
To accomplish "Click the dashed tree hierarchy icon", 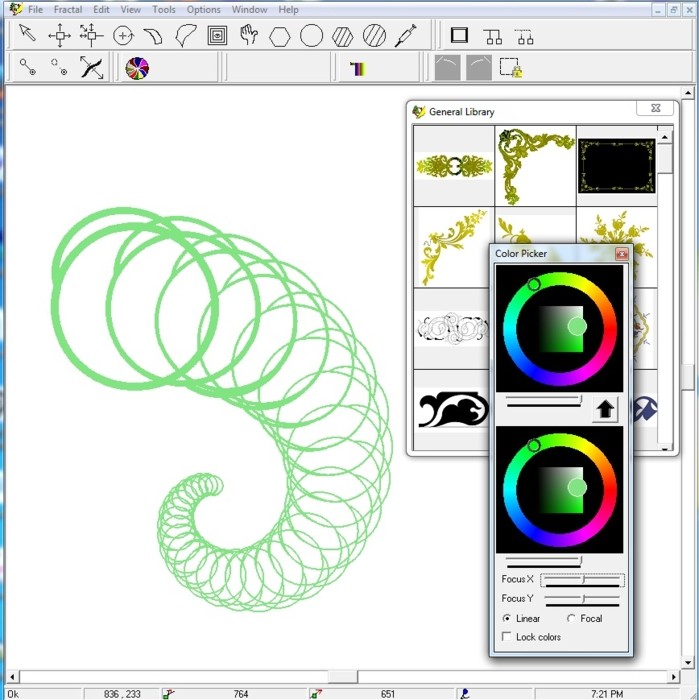I will coord(525,37).
